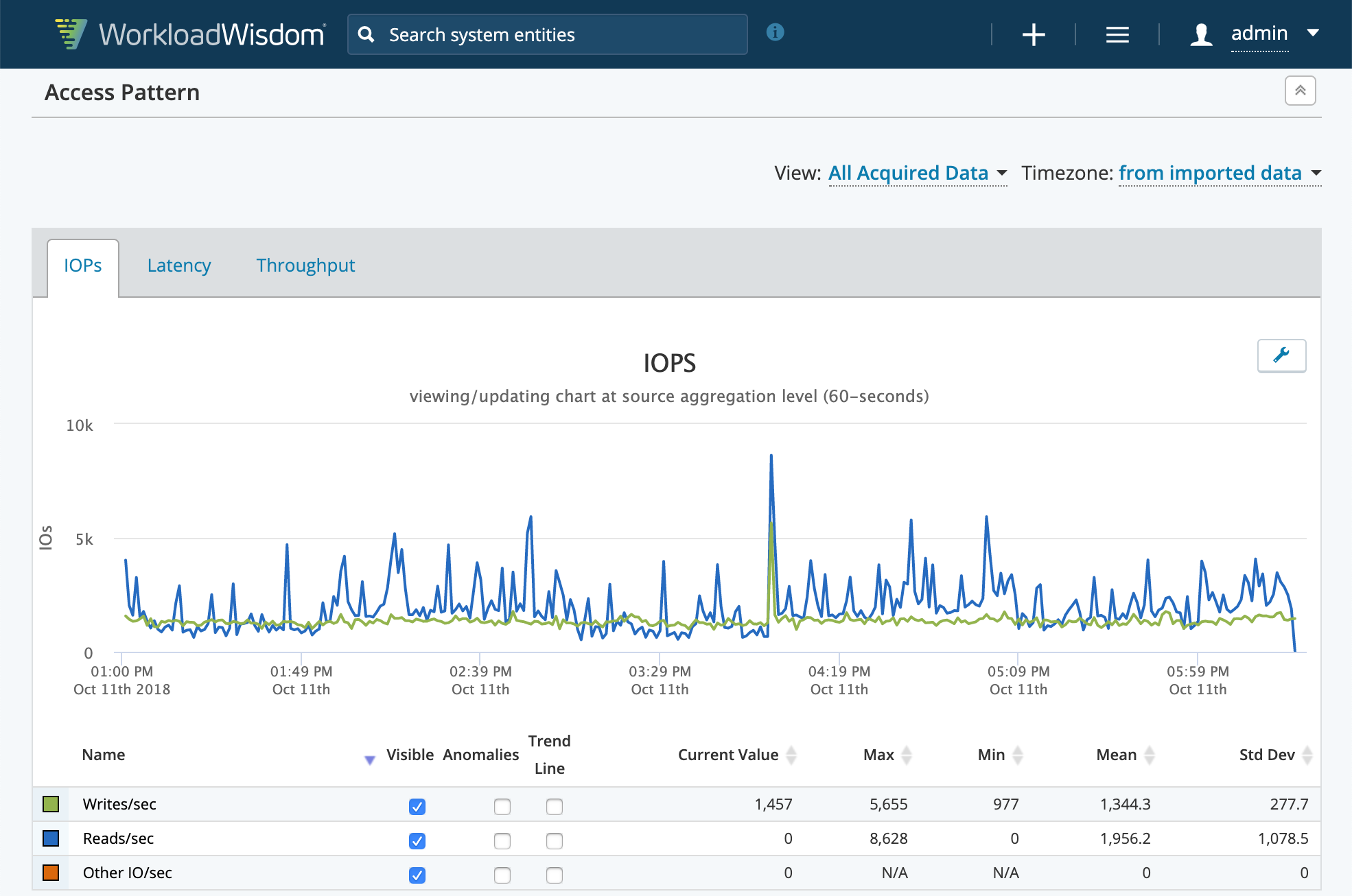
Task: Enable Trend Line for Writes/sec
Action: [x=555, y=806]
